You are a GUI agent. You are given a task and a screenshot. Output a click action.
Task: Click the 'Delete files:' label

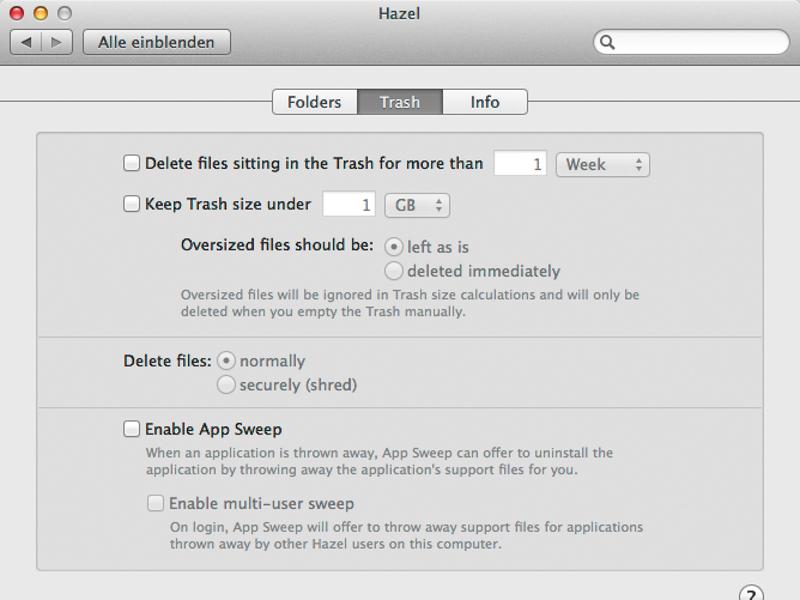[x=167, y=361]
